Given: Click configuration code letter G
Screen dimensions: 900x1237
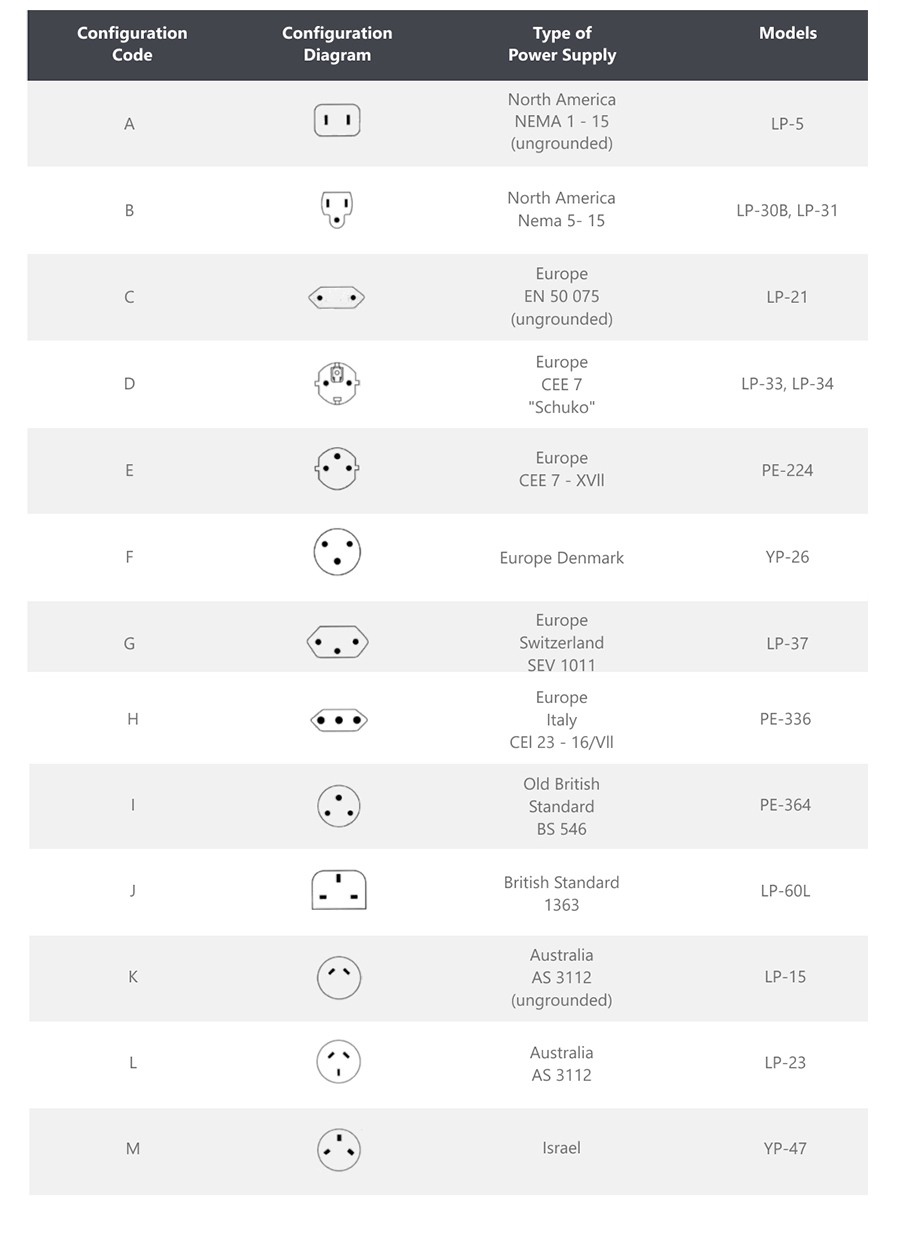Looking at the screenshot, I should click(x=129, y=643).
